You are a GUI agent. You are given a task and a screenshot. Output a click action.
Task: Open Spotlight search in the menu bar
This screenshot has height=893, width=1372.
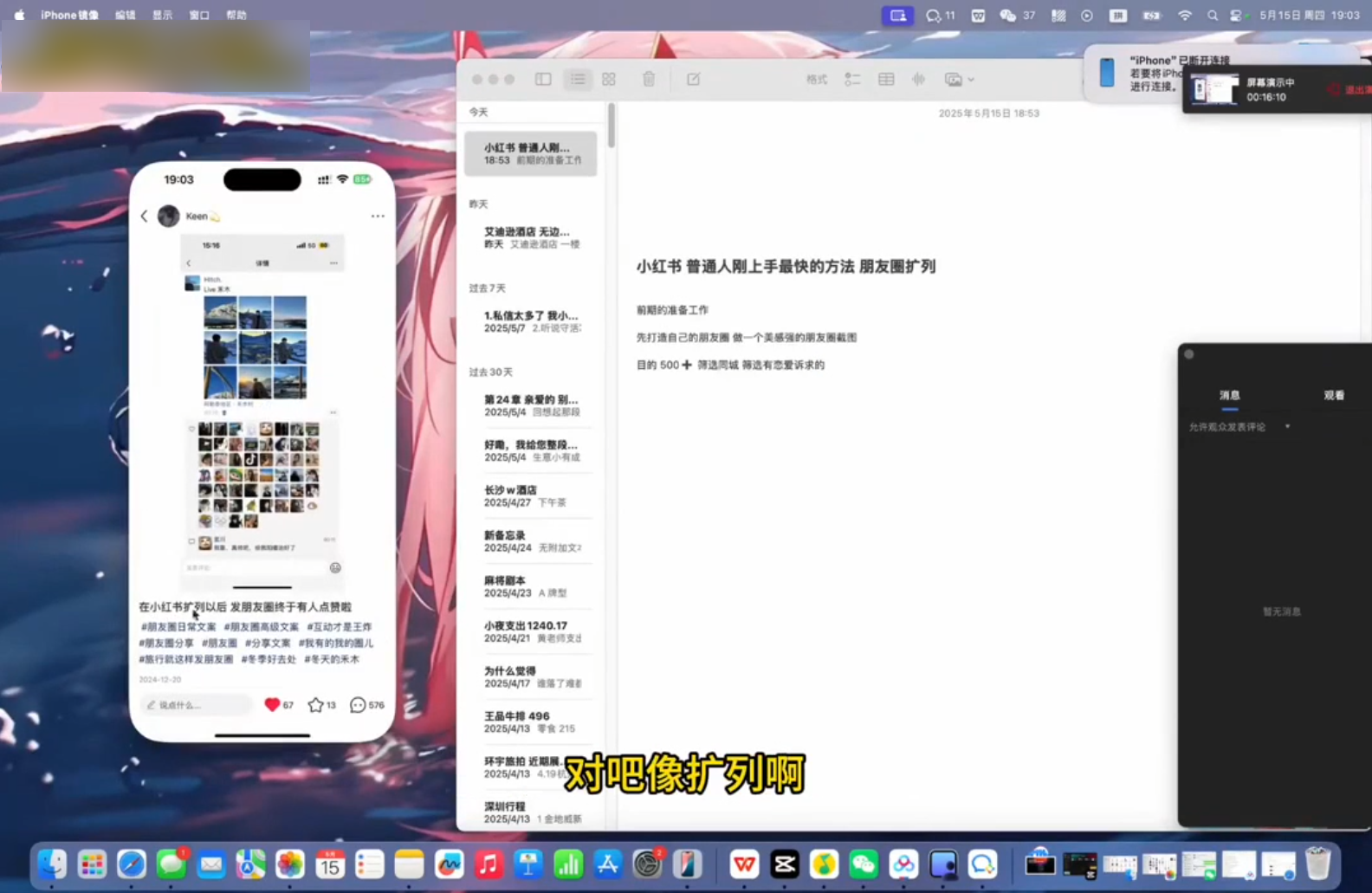coord(1213,15)
